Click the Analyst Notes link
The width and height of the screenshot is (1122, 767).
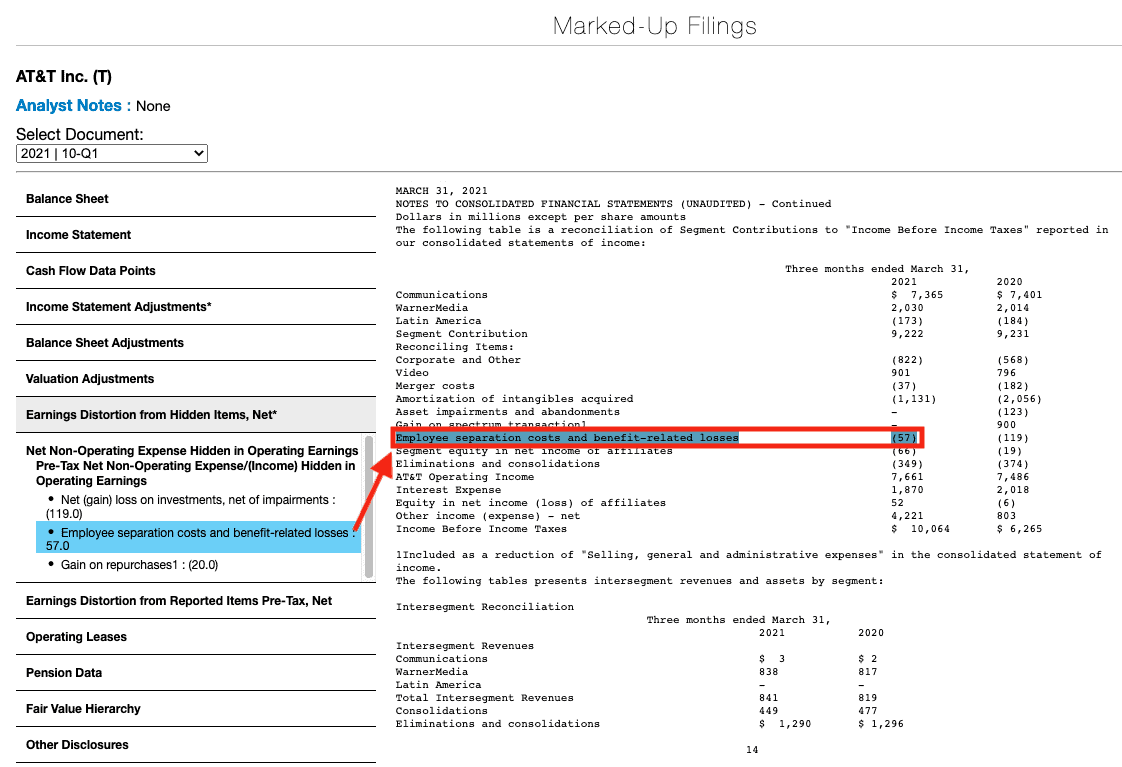tap(69, 106)
